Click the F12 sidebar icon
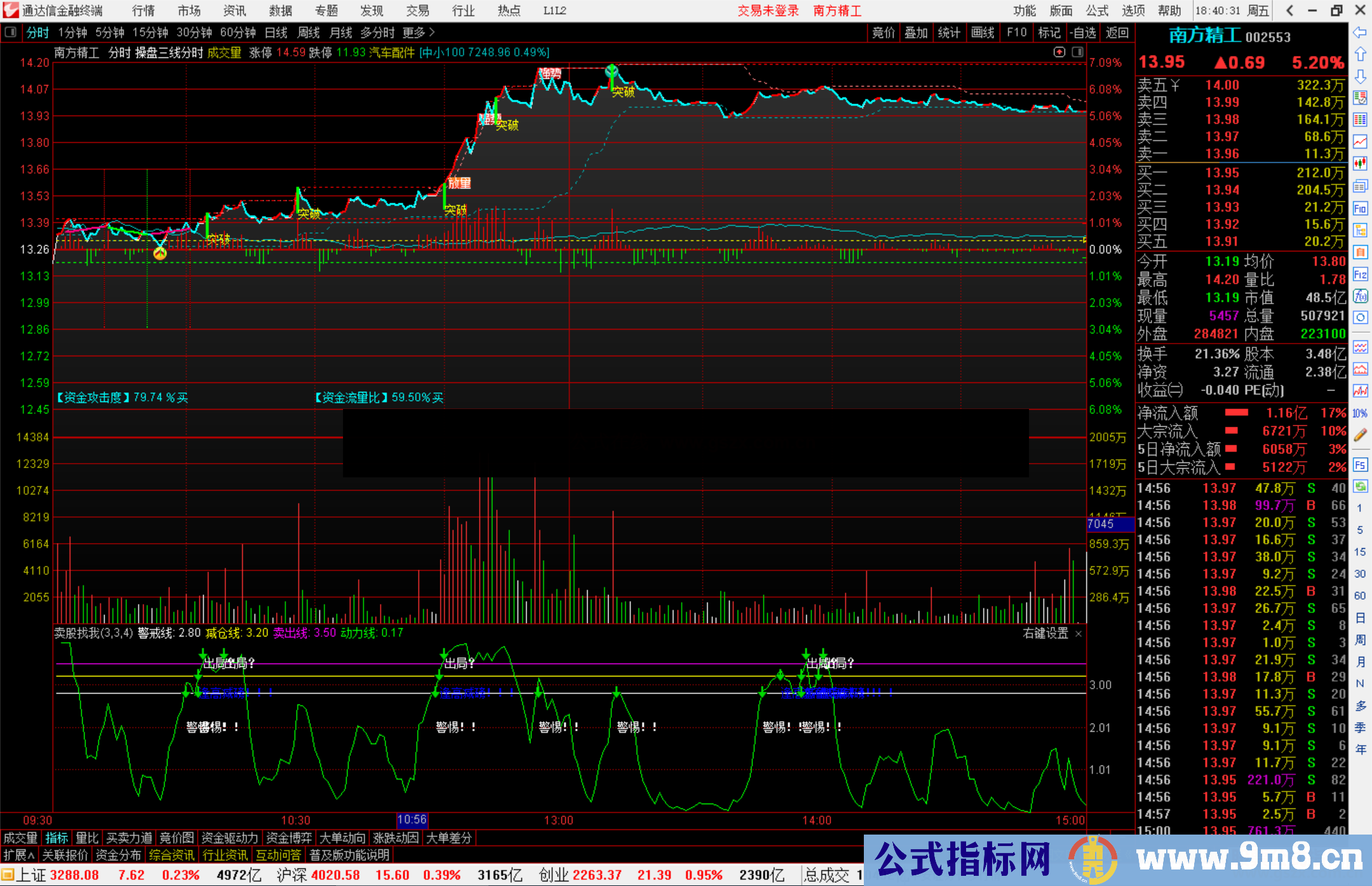1372x886 pixels. 1360,274
